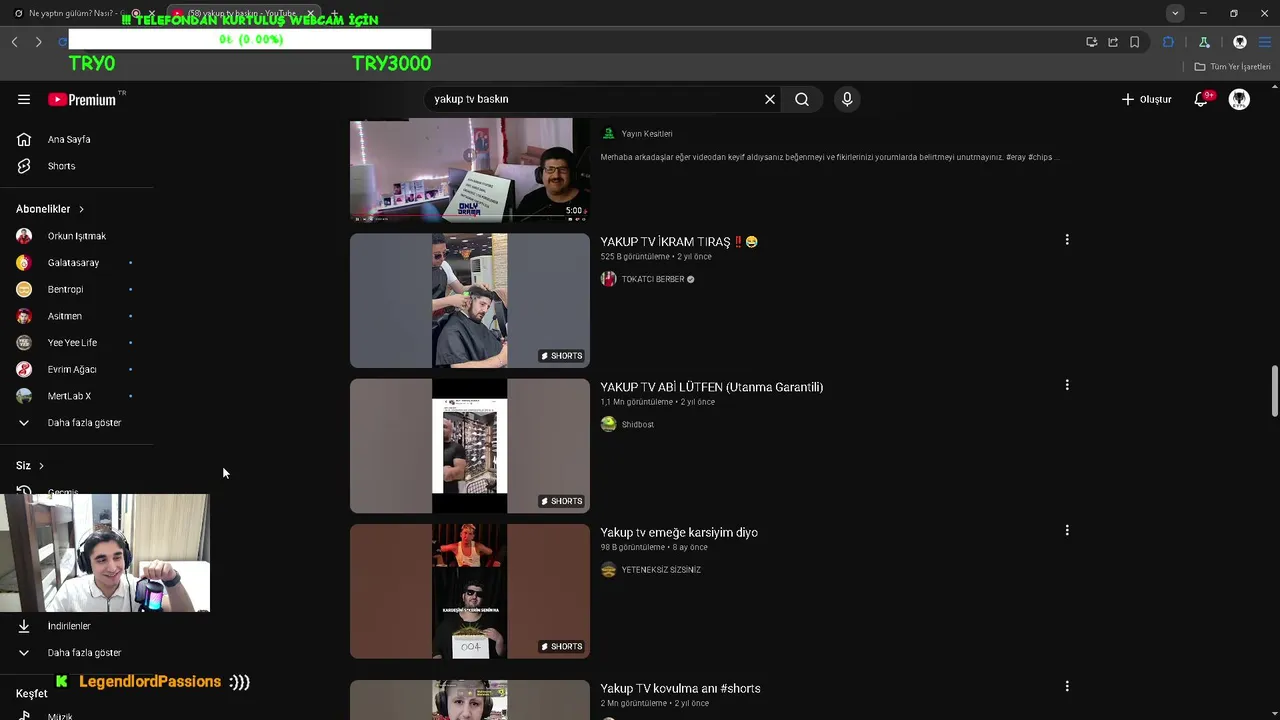The width and height of the screenshot is (1280, 720).
Task: Click the Shidbost channel avatar
Action: (608, 425)
